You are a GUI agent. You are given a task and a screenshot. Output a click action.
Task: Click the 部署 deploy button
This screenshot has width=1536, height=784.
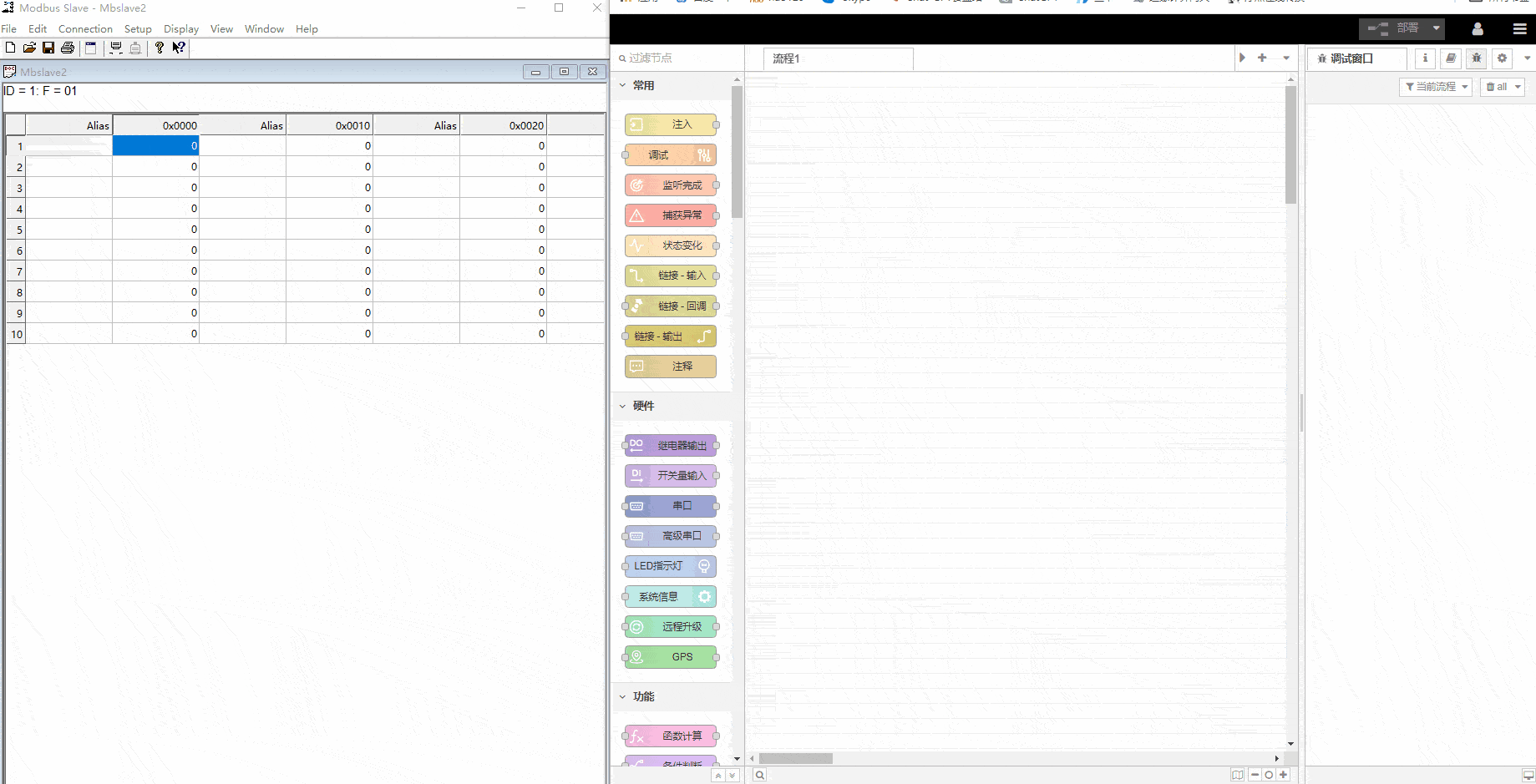[x=1397, y=28]
